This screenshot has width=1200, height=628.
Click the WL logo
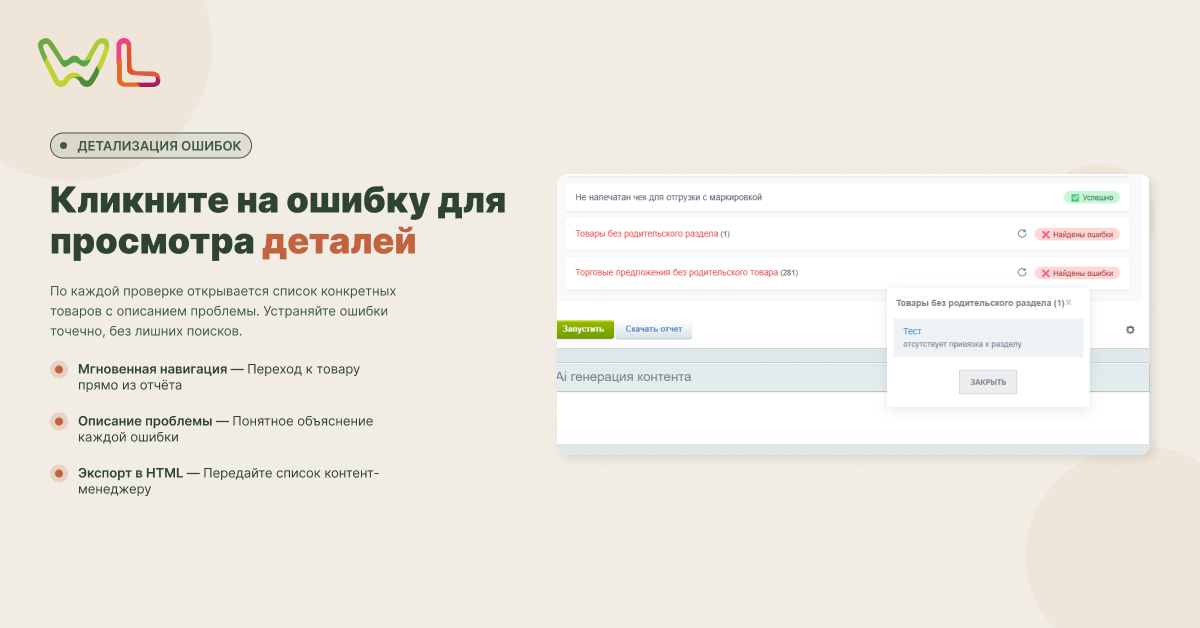click(99, 62)
